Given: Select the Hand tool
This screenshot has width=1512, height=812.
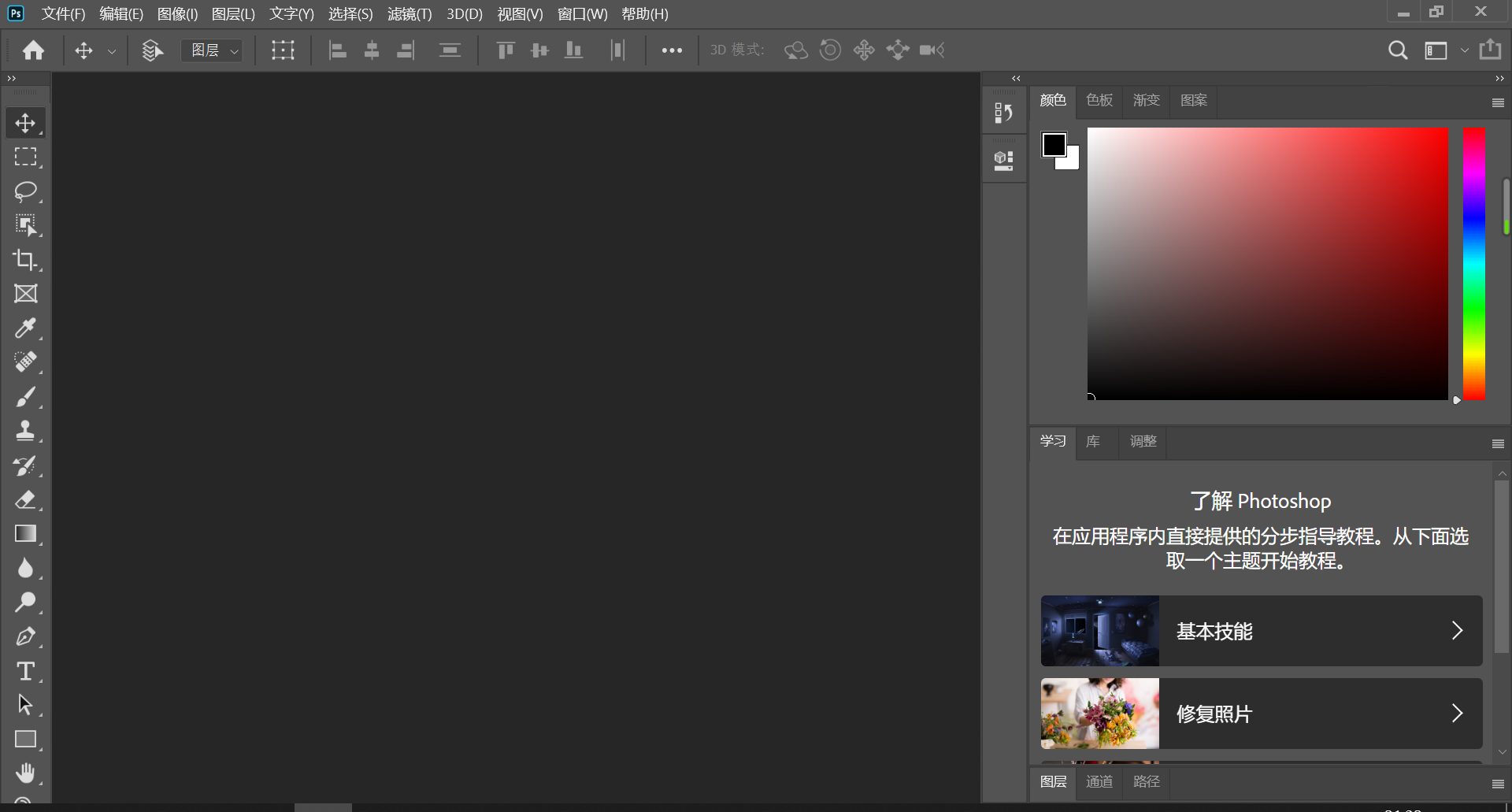Looking at the screenshot, I should pyautogui.click(x=25, y=773).
